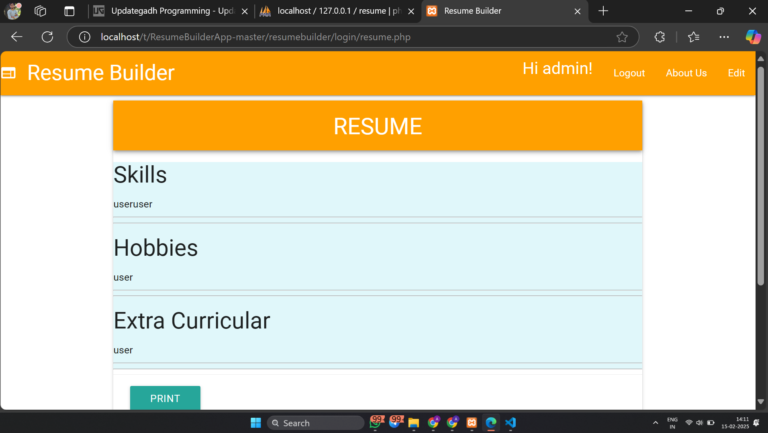This screenshot has height=433, width=768.
Task: Open the About Us page
Action: click(686, 73)
